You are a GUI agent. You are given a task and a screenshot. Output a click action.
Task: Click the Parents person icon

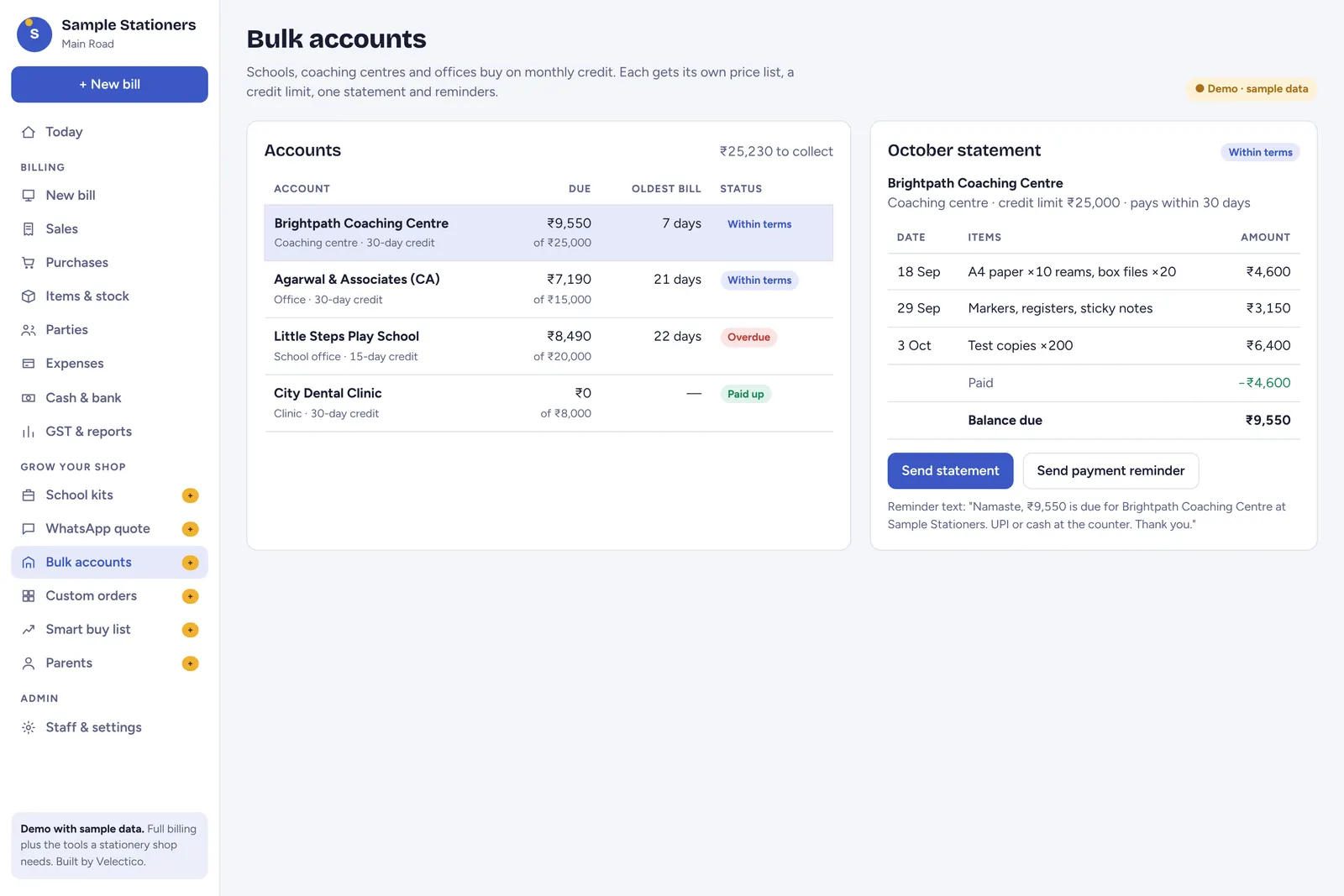[x=29, y=663]
